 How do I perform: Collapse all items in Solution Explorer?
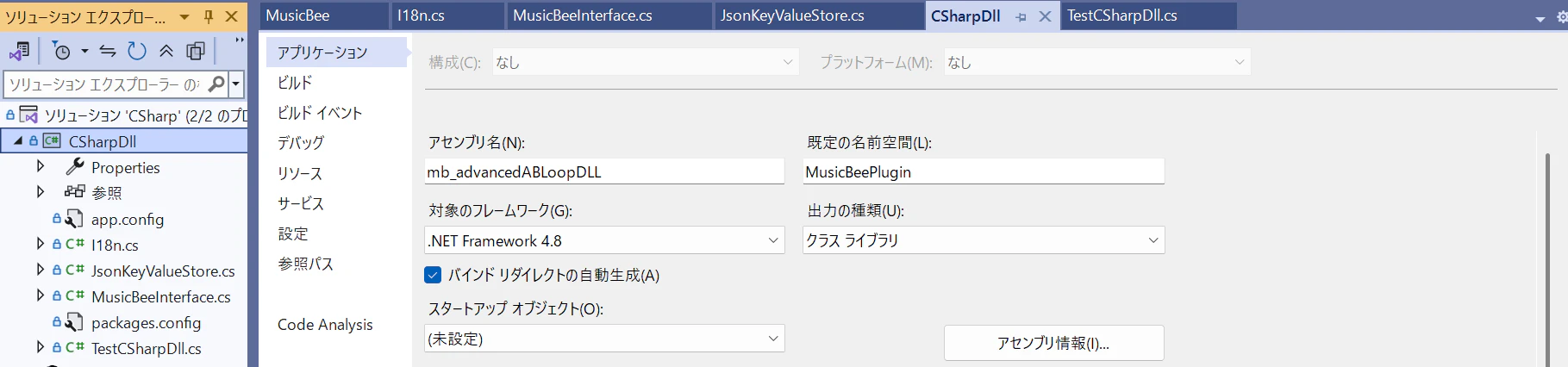coord(166,52)
